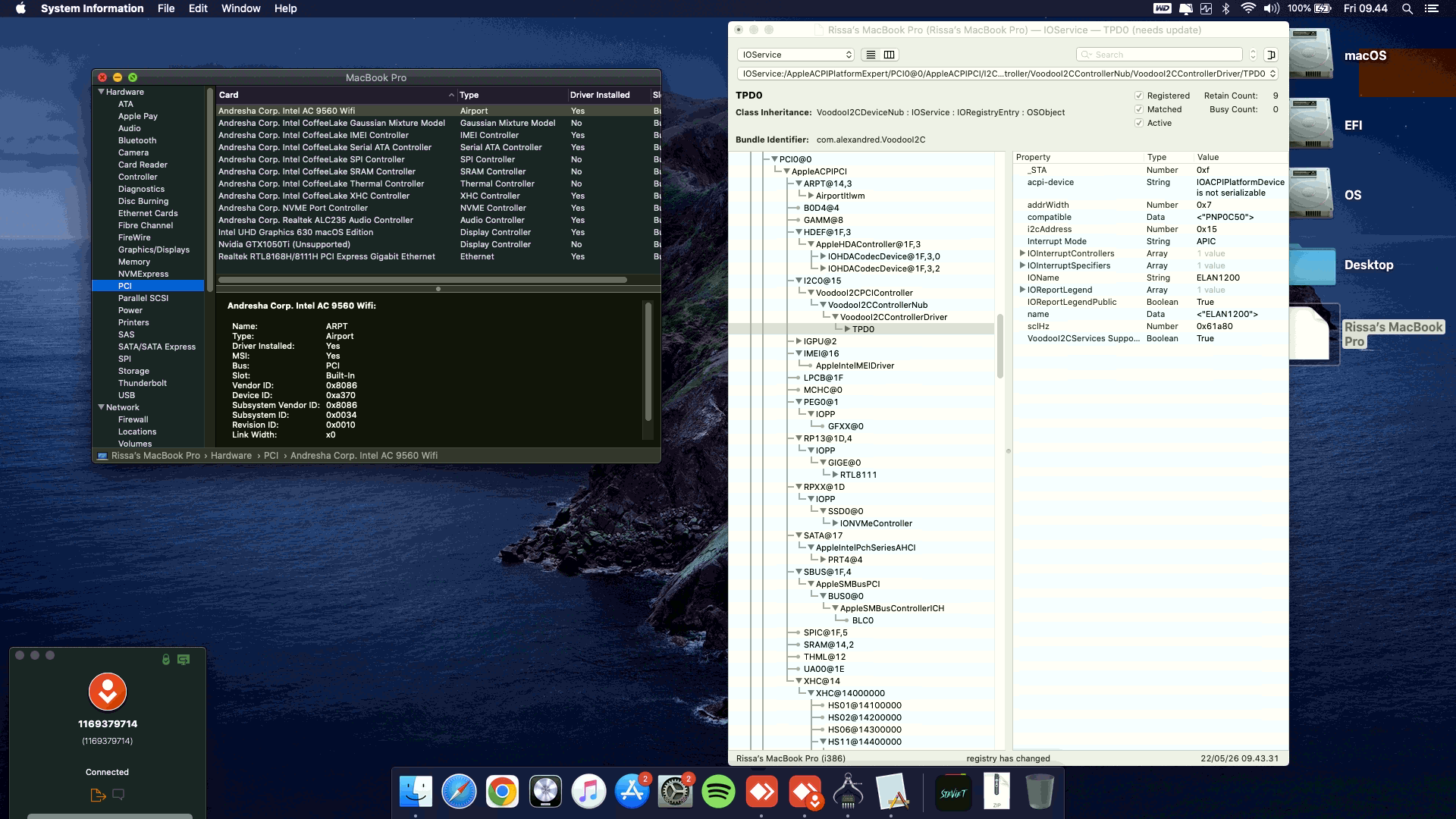Open Bluetooth status menu bar icon
Screen dimensions: 1456x819
(1225, 8)
